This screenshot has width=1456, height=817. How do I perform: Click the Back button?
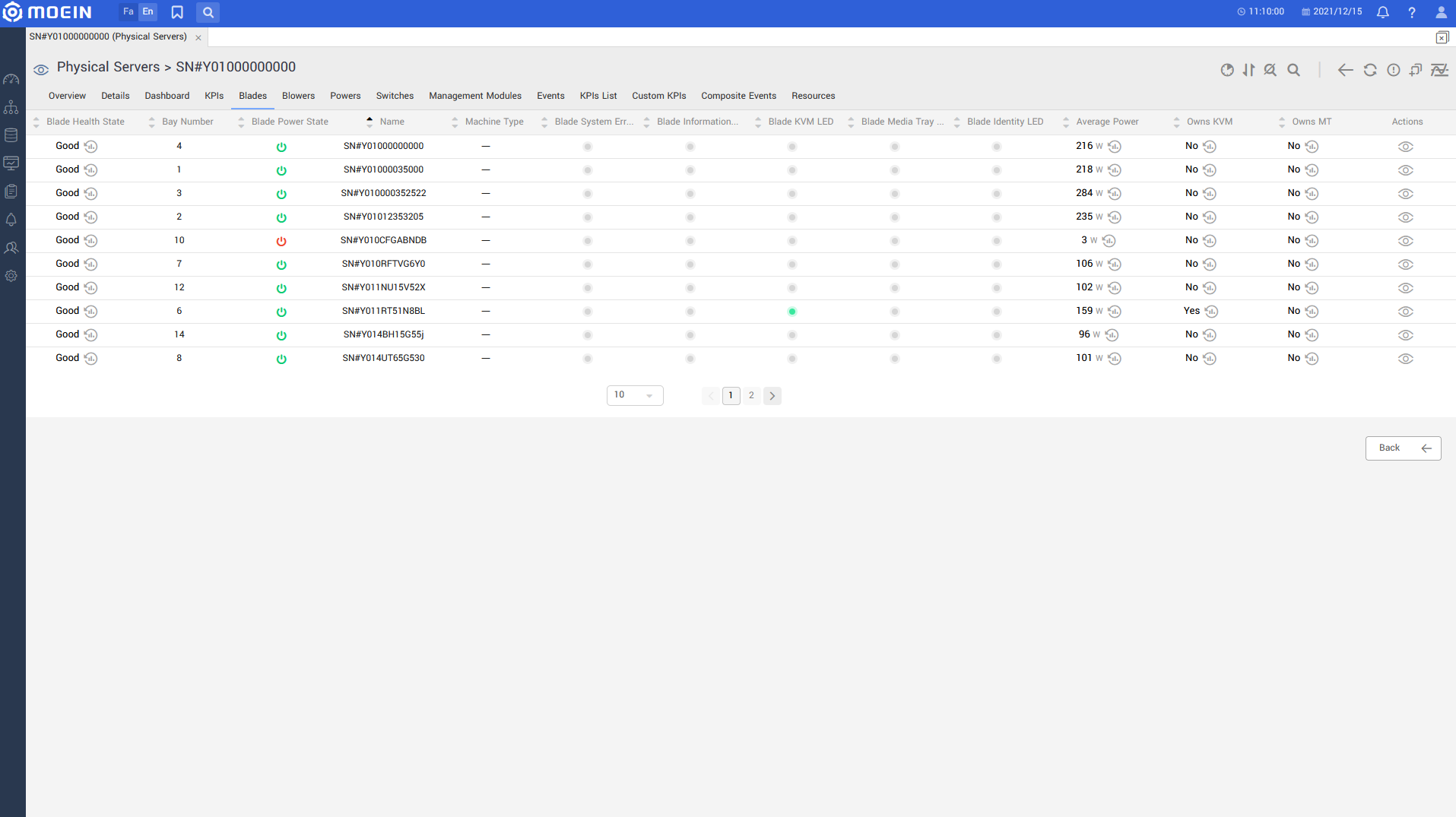[1403, 448]
